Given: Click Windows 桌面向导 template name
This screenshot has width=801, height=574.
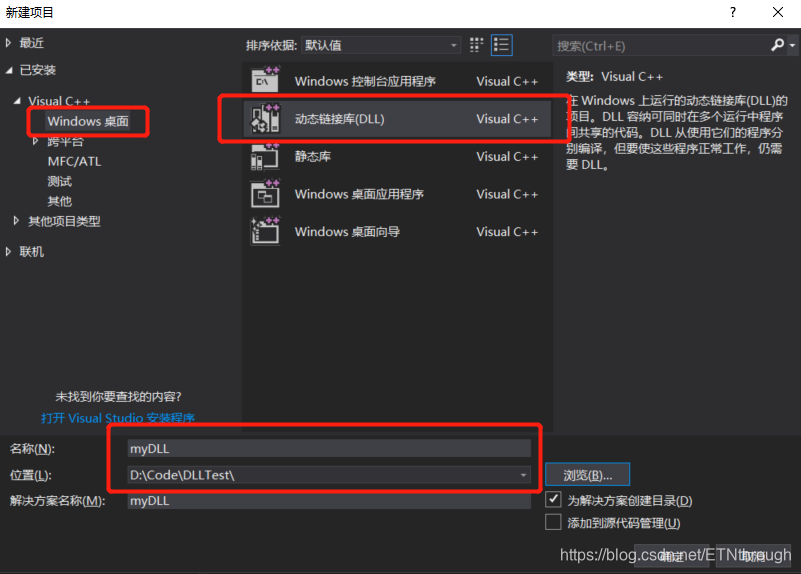Looking at the screenshot, I should pos(347,232).
